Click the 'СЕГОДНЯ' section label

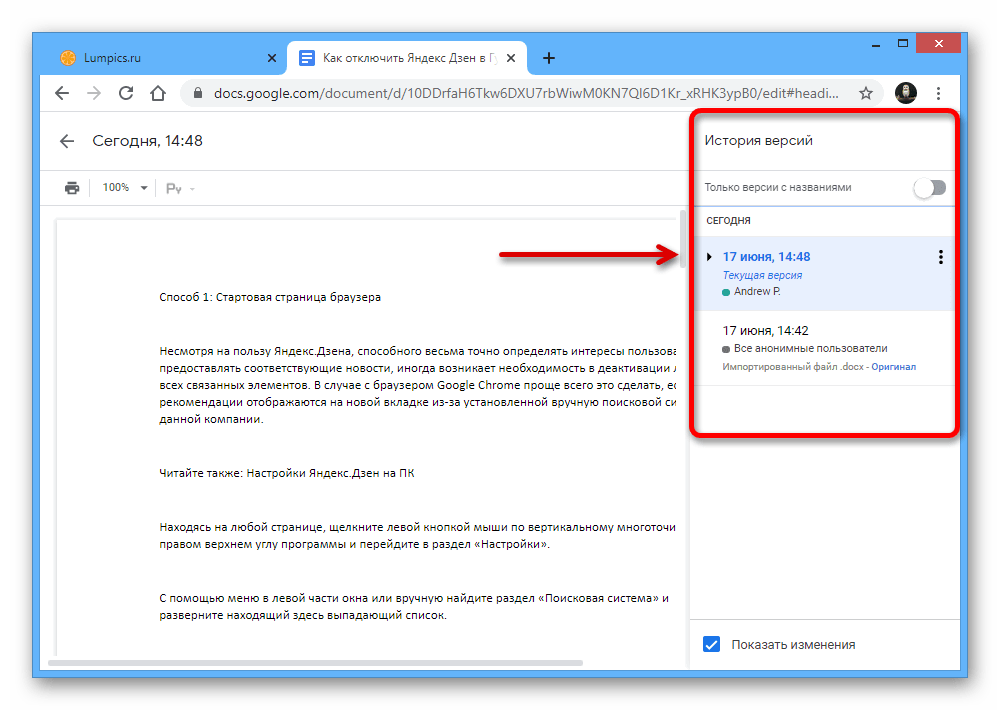pos(728,221)
